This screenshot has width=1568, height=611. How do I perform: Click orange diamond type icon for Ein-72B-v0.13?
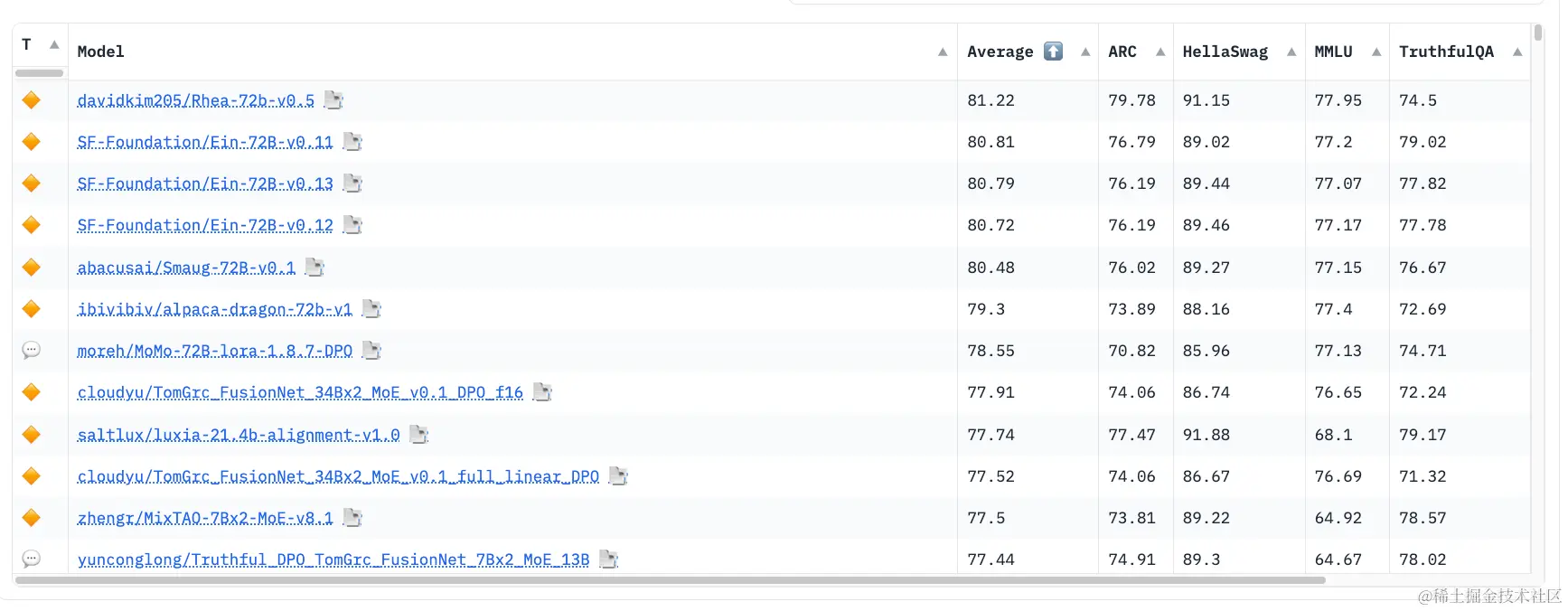(x=32, y=183)
